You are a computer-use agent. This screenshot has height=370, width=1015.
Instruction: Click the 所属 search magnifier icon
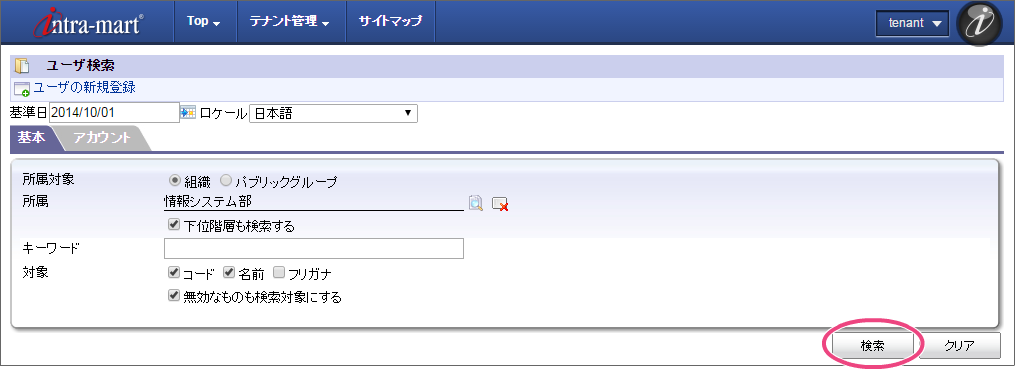pyautogui.click(x=476, y=203)
